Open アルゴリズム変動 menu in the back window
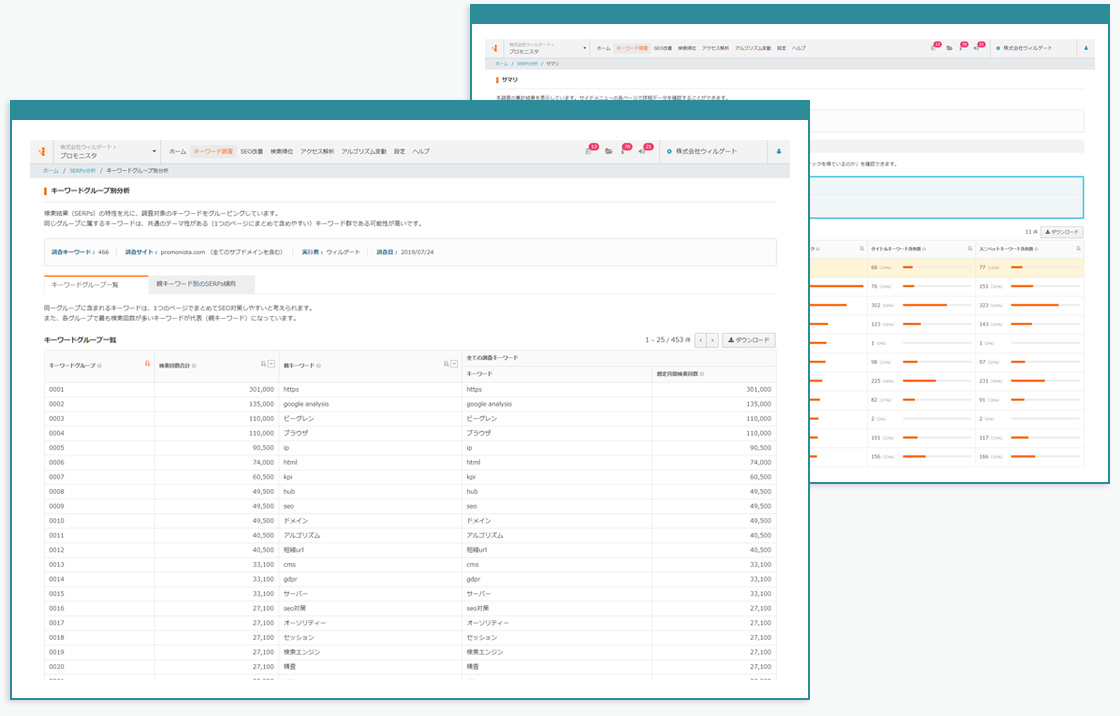This screenshot has width=1120, height=716. [x=753, y=49]
